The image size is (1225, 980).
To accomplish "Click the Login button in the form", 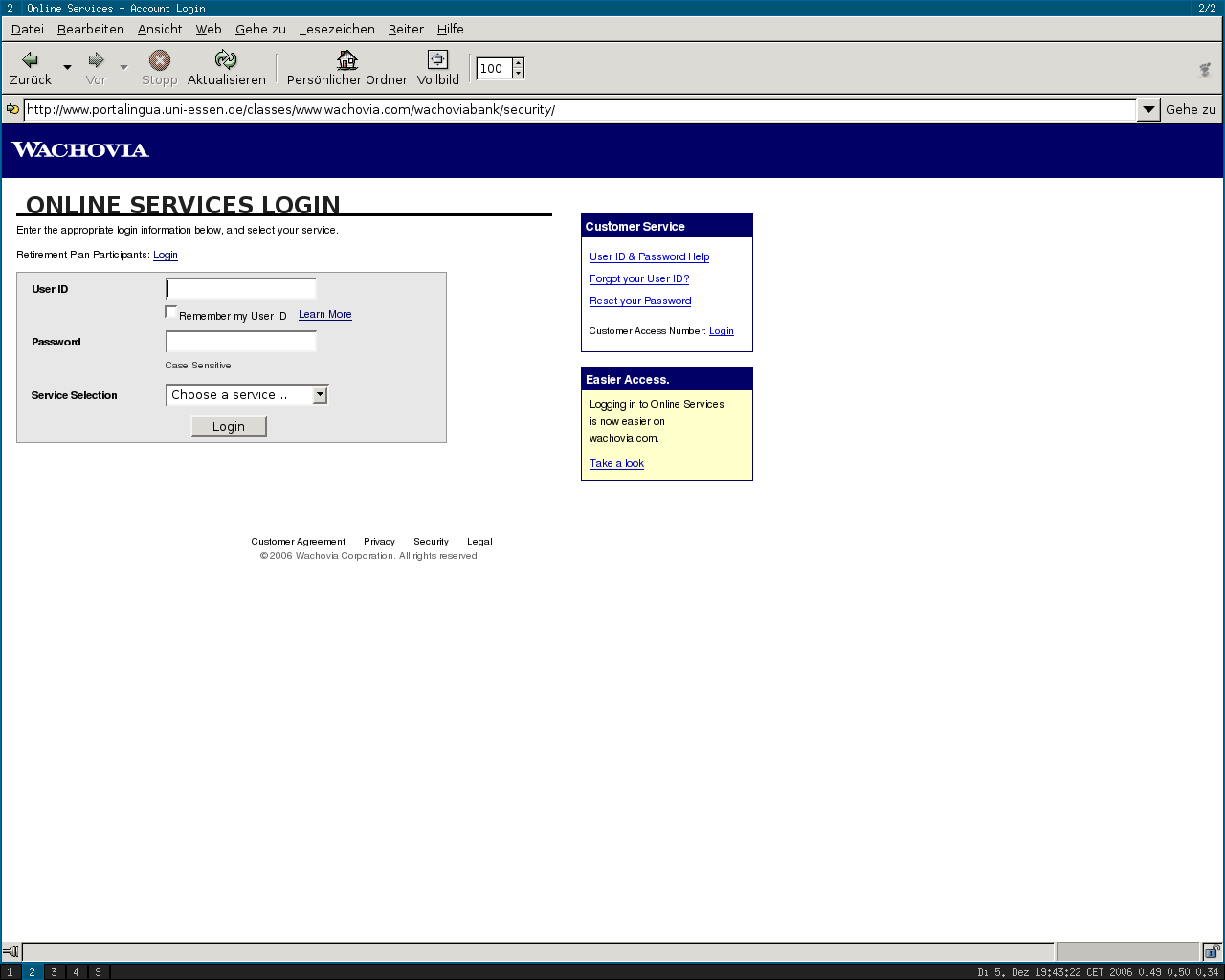I will pos(229,427).
